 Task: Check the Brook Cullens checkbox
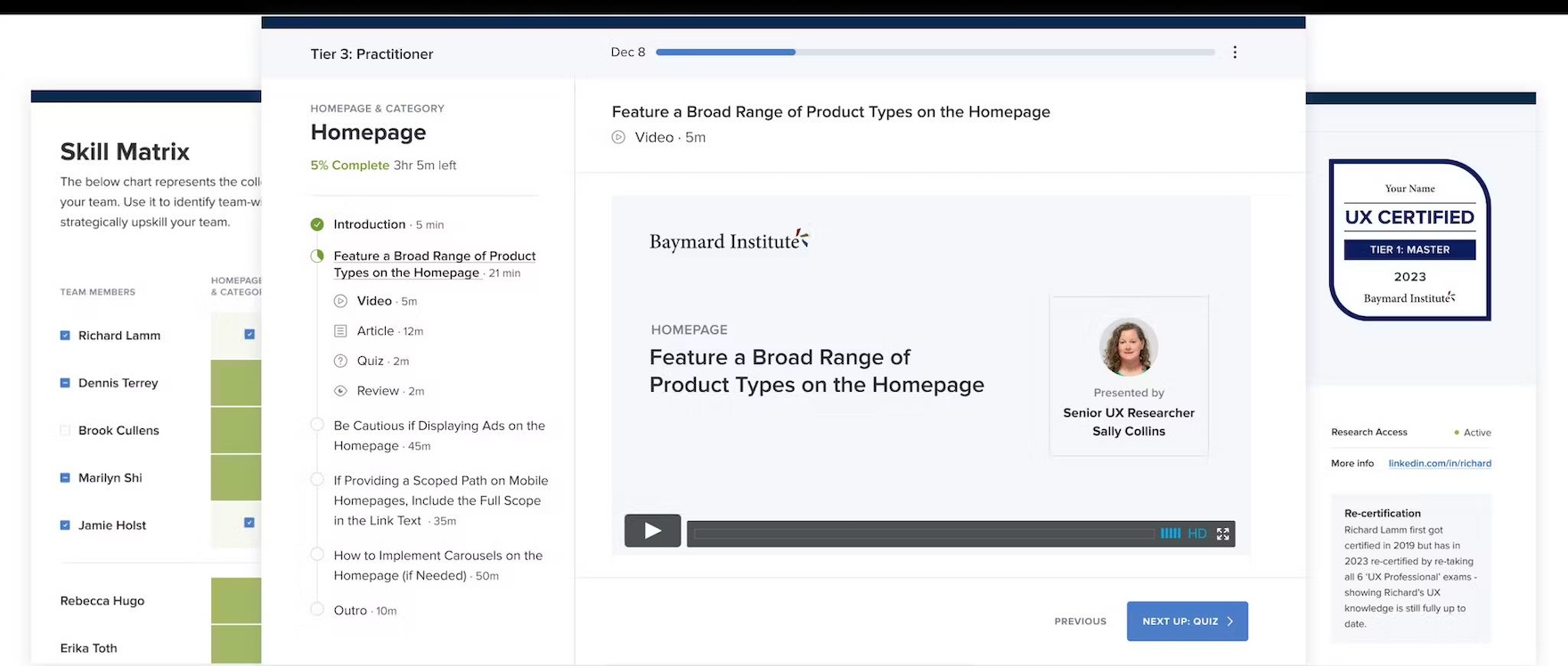(65, 431)
